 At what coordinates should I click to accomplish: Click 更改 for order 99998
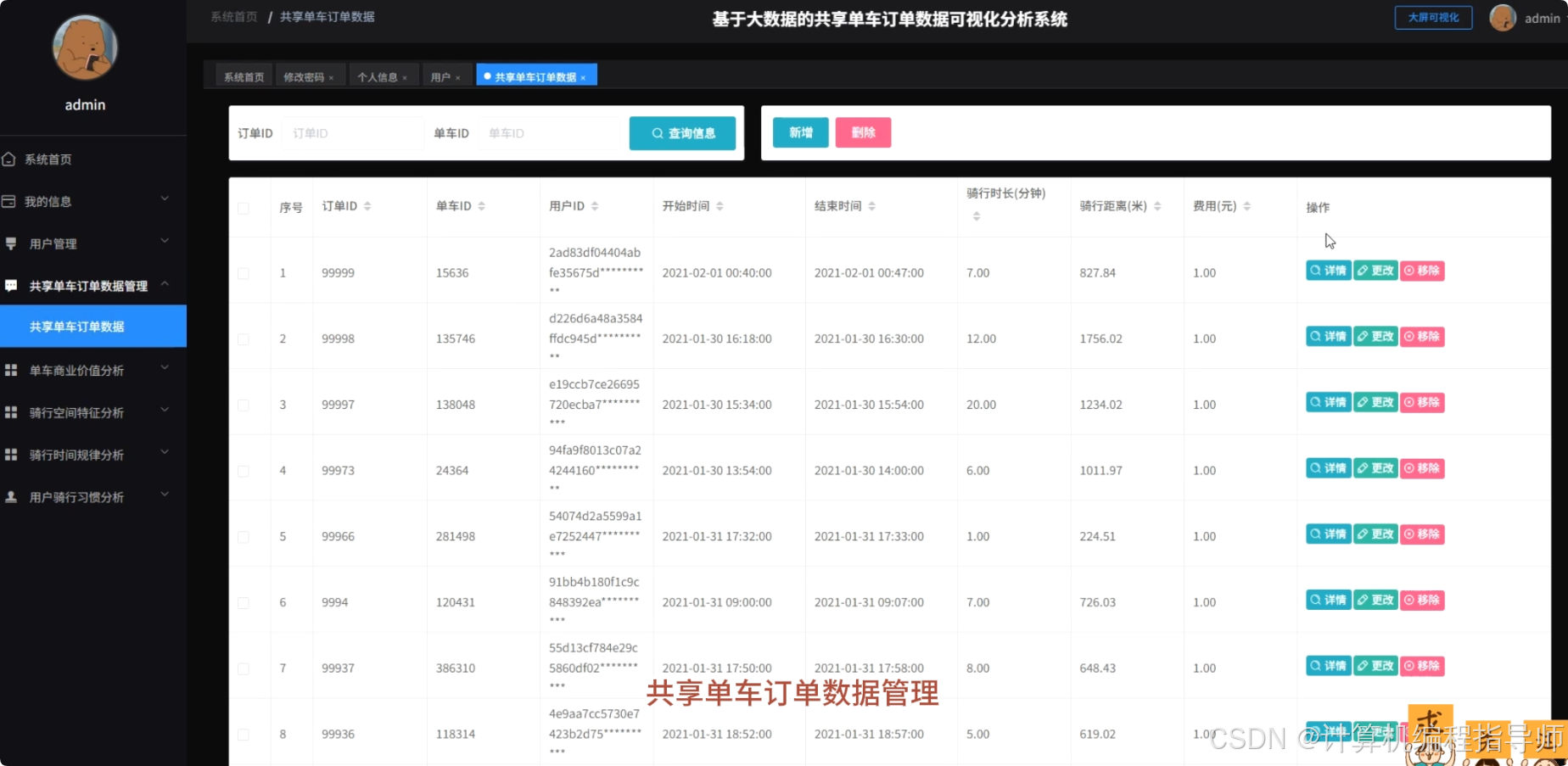(x=1375, y=337)
